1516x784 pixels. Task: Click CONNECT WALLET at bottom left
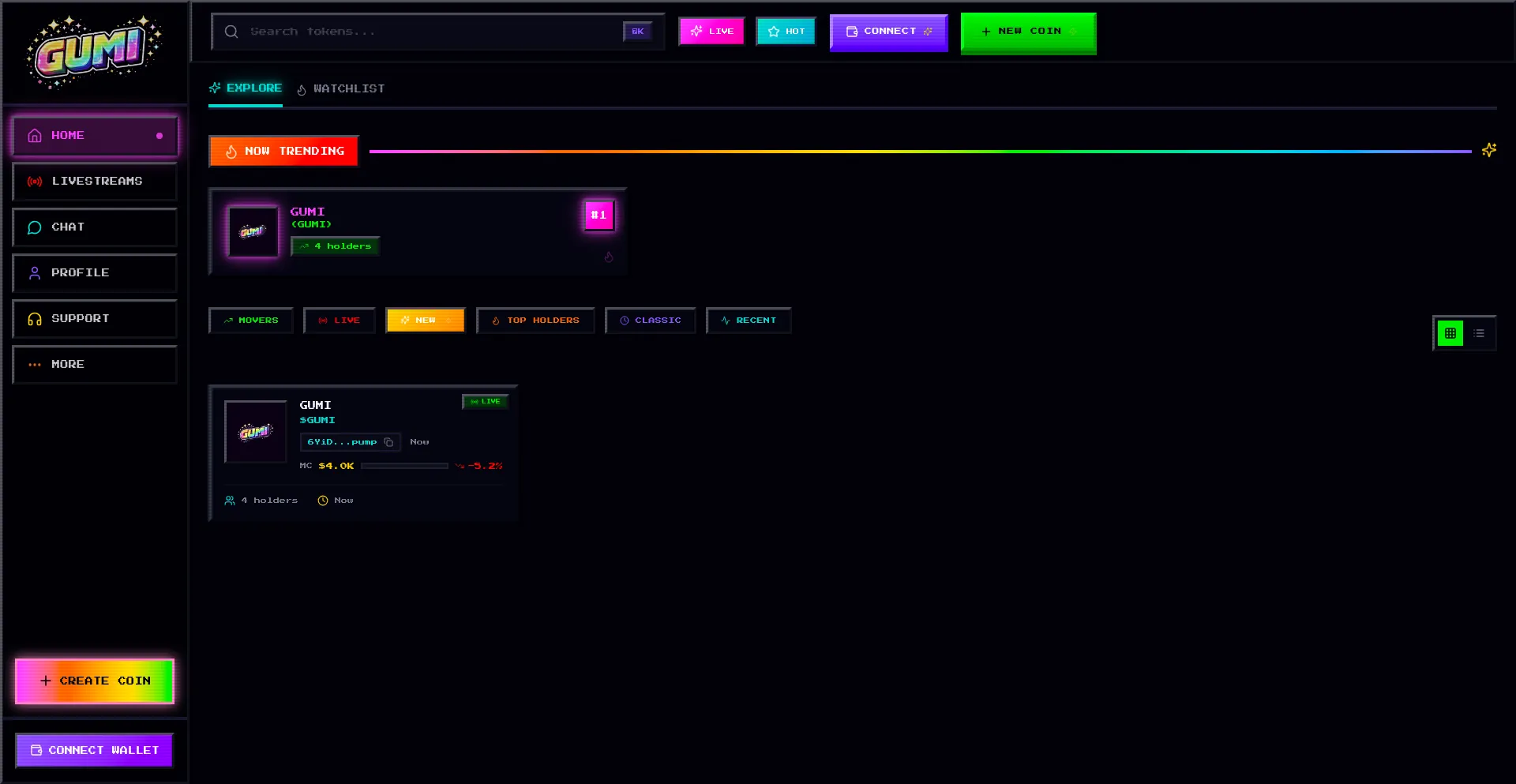tap(94, 750)
